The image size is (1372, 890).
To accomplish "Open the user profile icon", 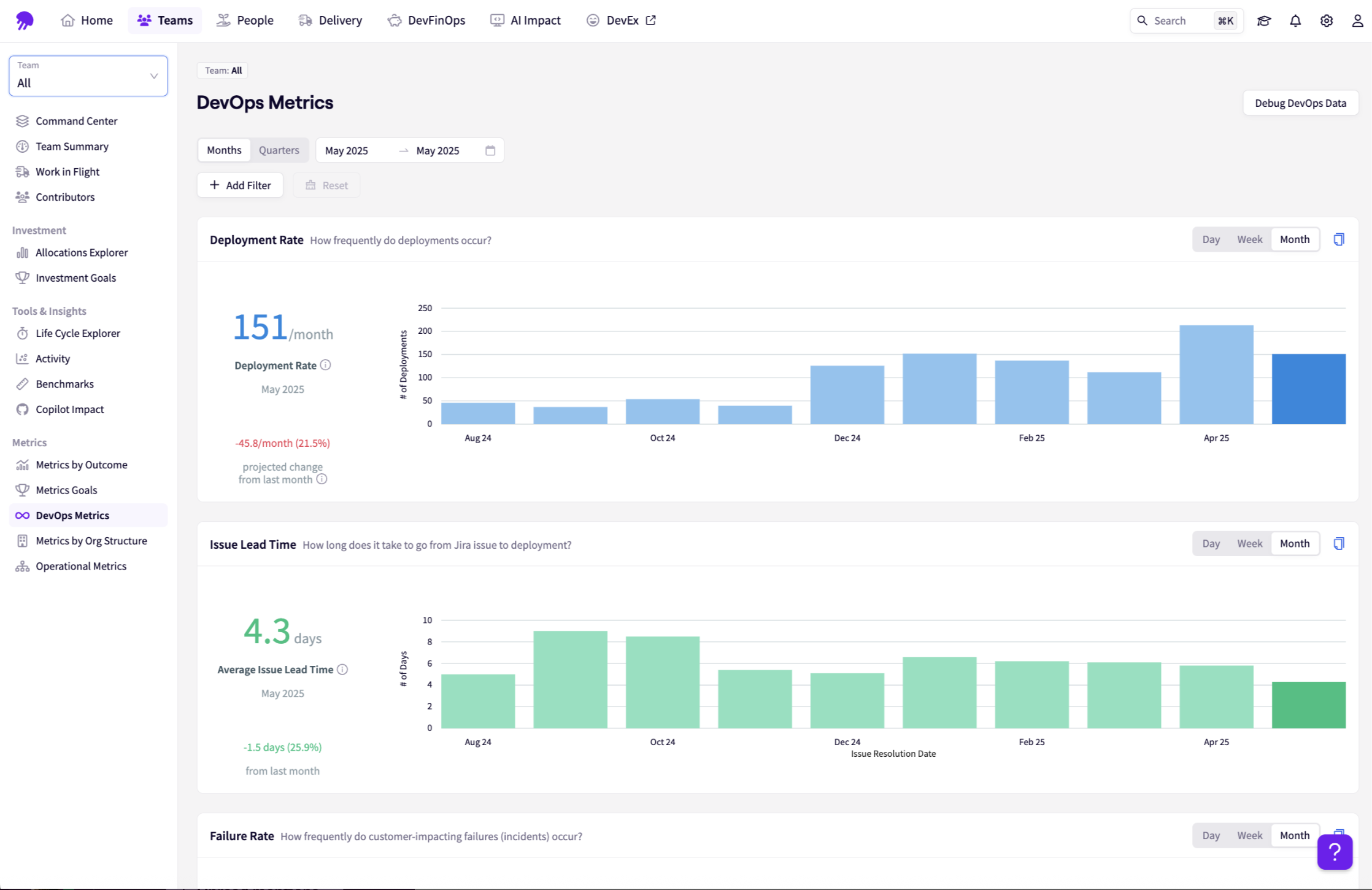I will pos(1357,20).
